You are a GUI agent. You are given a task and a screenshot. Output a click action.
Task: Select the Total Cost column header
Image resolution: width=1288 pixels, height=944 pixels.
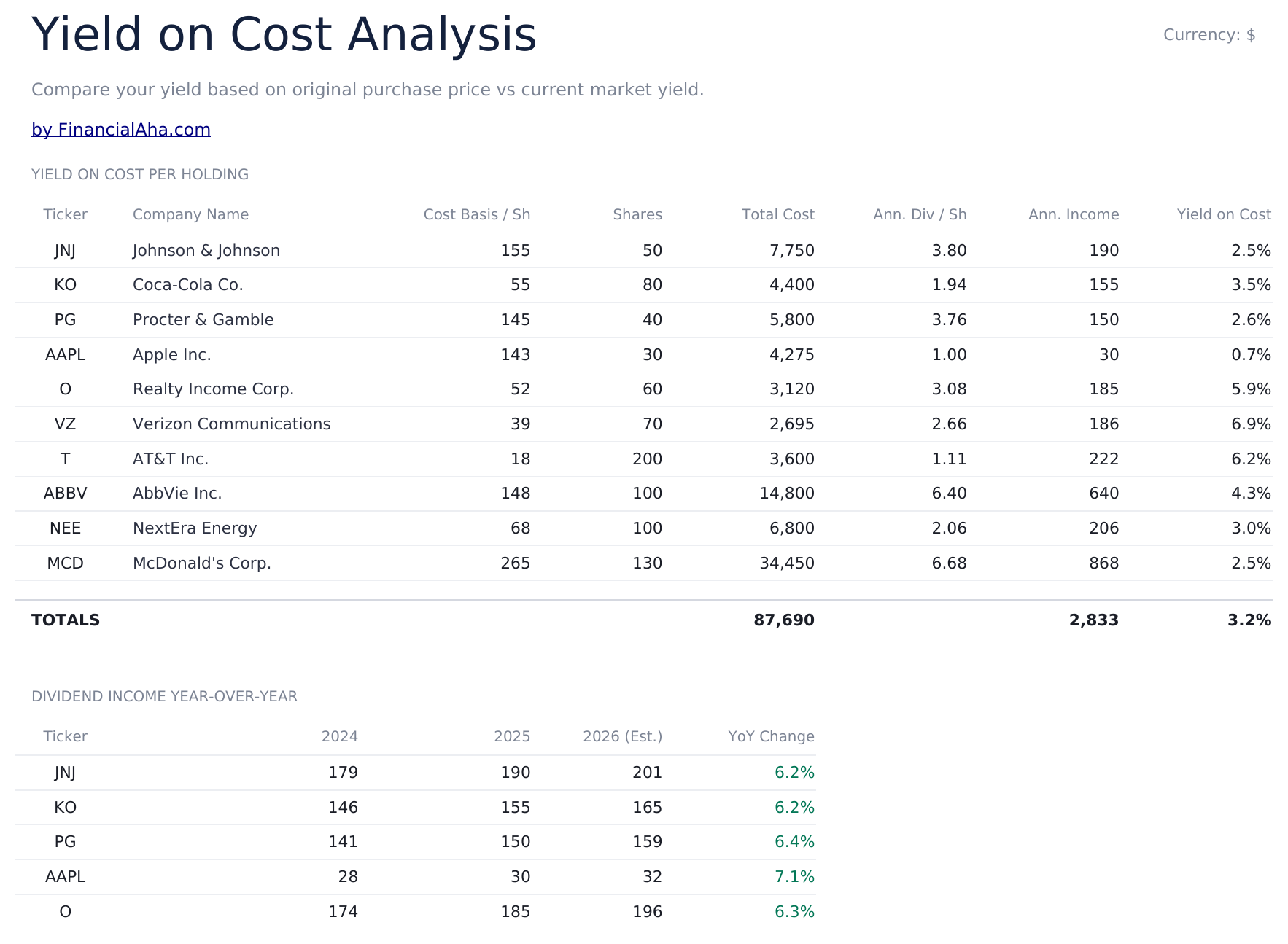point(778,214)
